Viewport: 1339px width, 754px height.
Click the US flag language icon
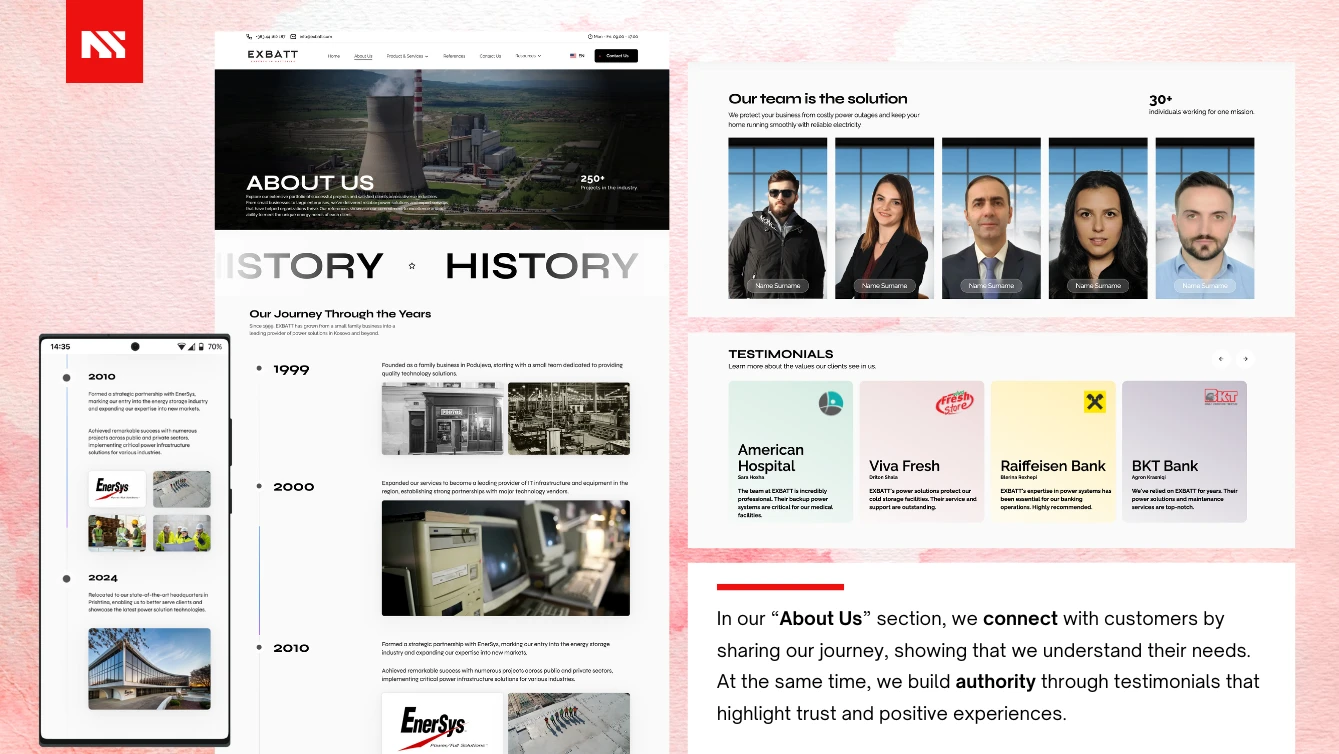(573, 56)
